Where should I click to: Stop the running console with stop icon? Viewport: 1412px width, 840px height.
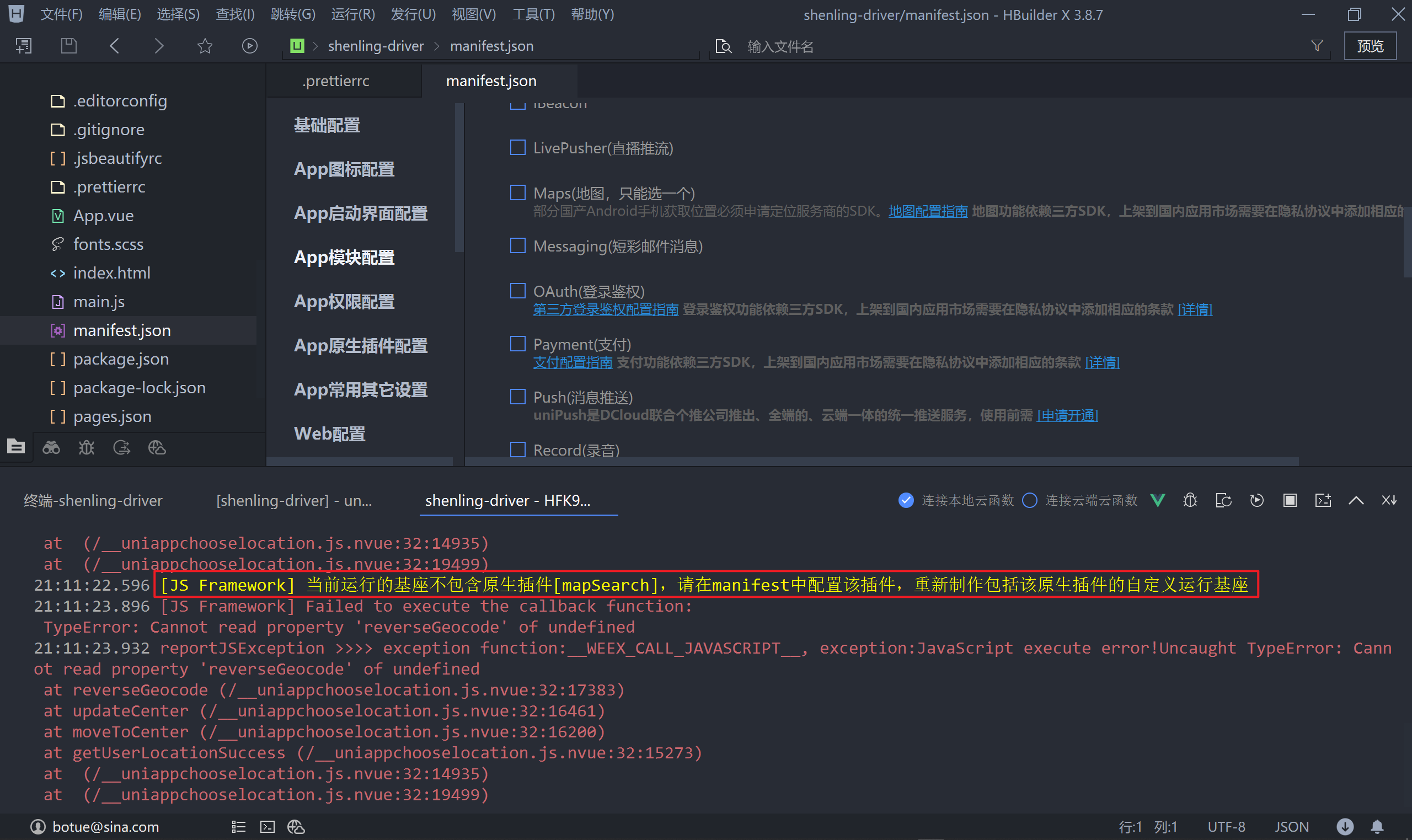coord(1290,500)
